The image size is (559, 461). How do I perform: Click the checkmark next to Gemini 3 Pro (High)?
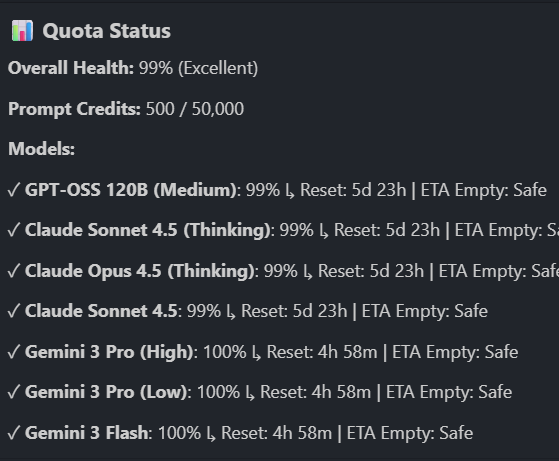(14, 352)
